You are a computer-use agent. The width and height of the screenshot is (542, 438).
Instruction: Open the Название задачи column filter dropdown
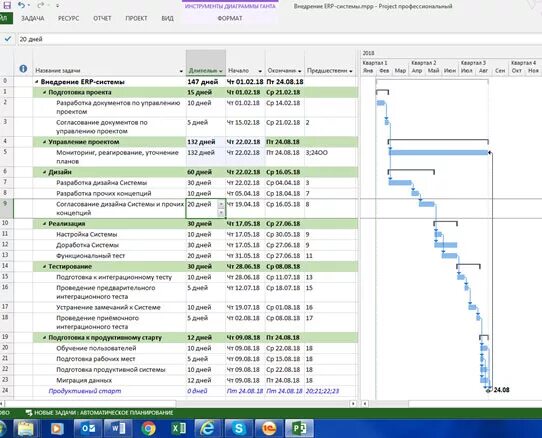point(181,71)
